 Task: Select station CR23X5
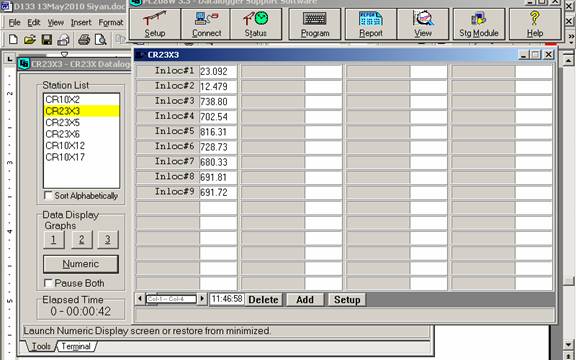(x=82, y=122)
